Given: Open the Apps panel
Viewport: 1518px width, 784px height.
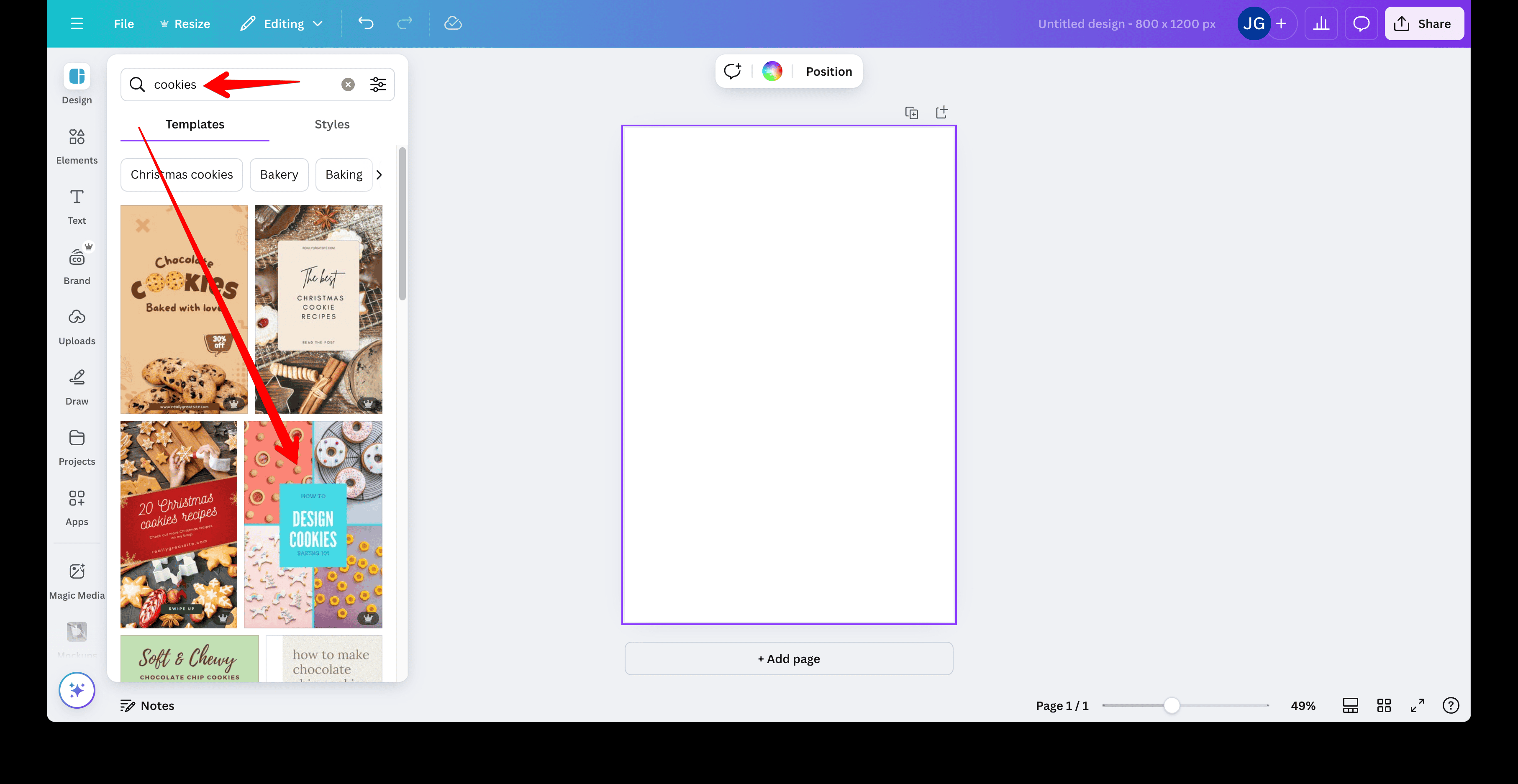Looking at the screenshot, I should [77, 508].
